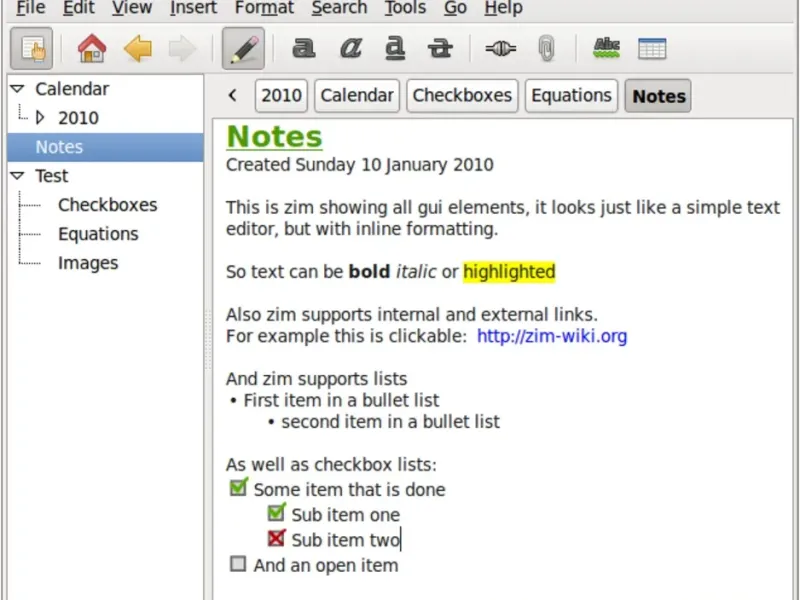Click the bold word 'bold'

point(369,271)
